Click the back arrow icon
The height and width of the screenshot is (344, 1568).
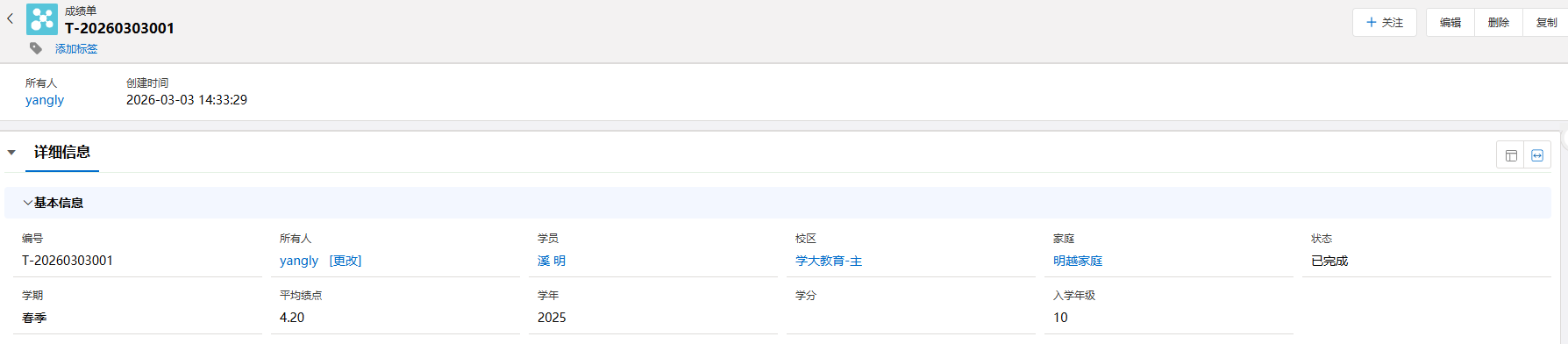(x=11, y=18)
